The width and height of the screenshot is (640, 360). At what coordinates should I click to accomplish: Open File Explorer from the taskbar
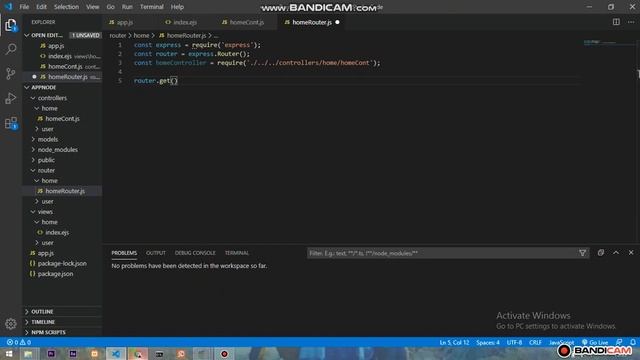coord(28,353)
